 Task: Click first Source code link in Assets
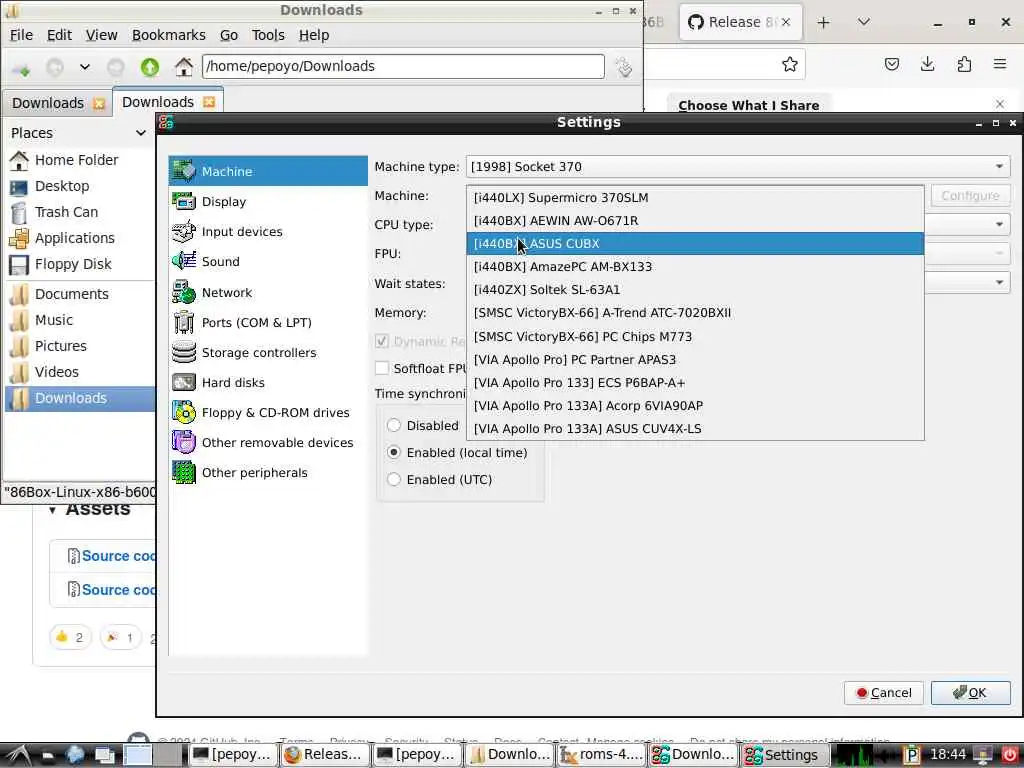pos(118,556)
